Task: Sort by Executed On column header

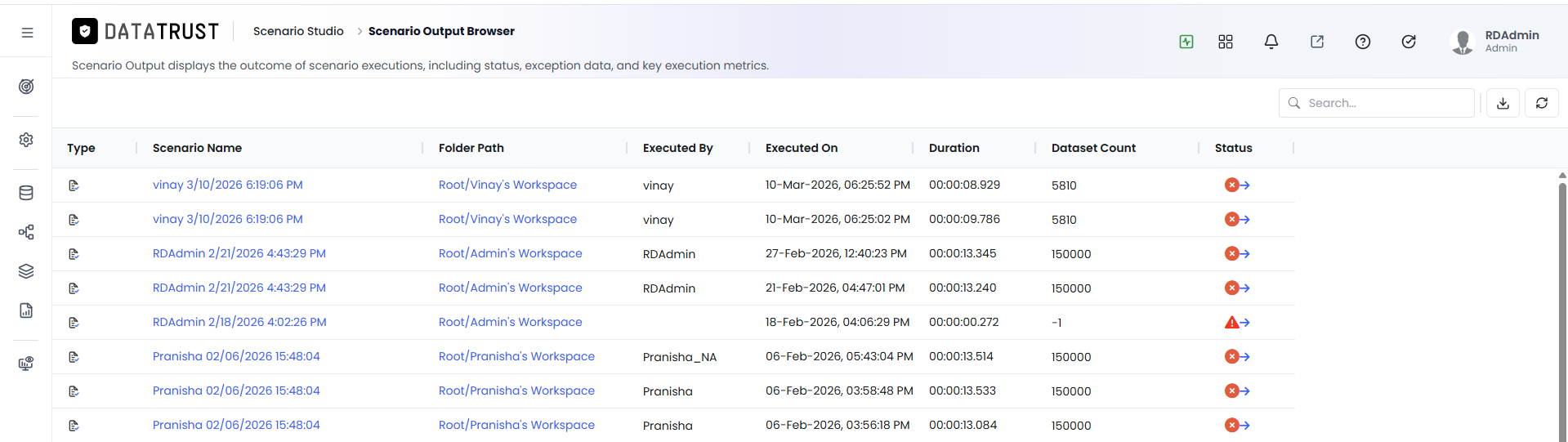Action: [x=802, y=148]
